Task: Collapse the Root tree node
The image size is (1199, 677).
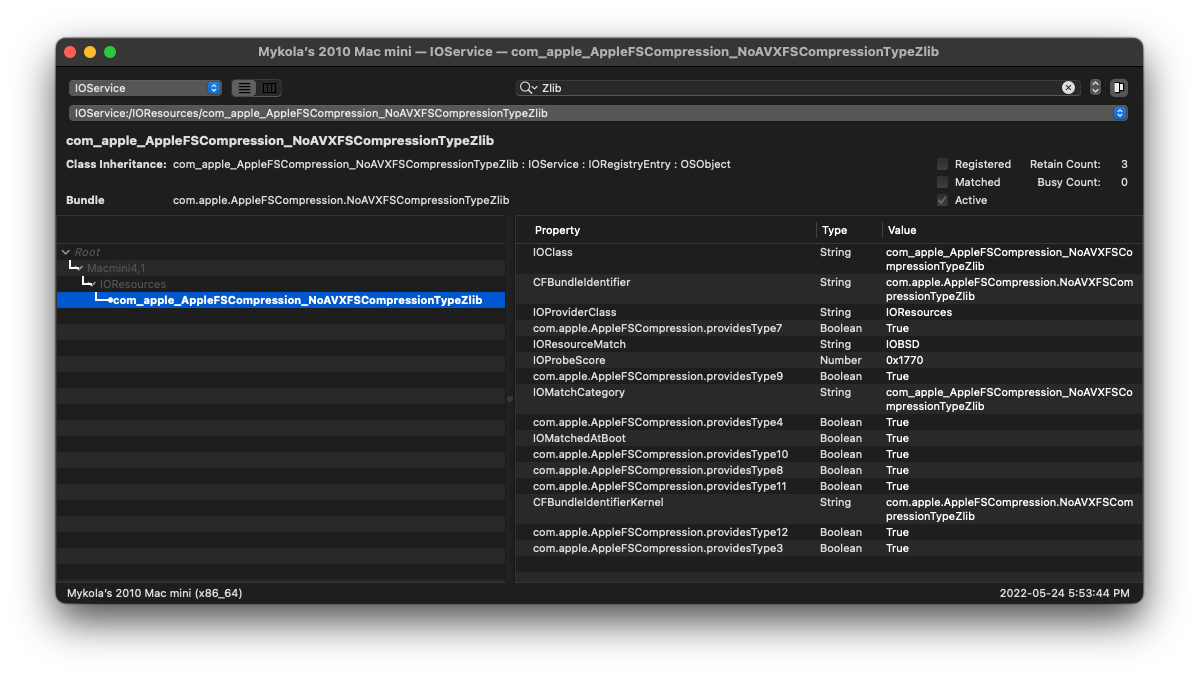Action: [x=66, y=252]
